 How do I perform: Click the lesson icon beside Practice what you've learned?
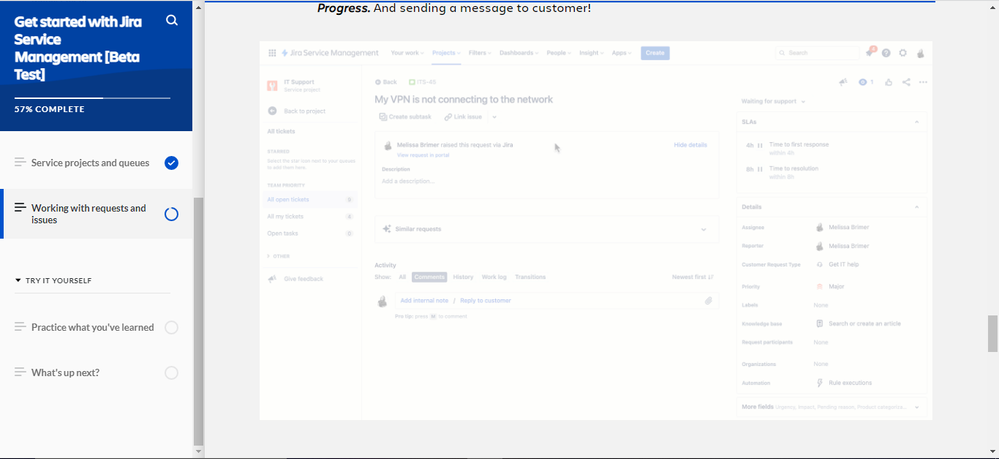point(20,327)
